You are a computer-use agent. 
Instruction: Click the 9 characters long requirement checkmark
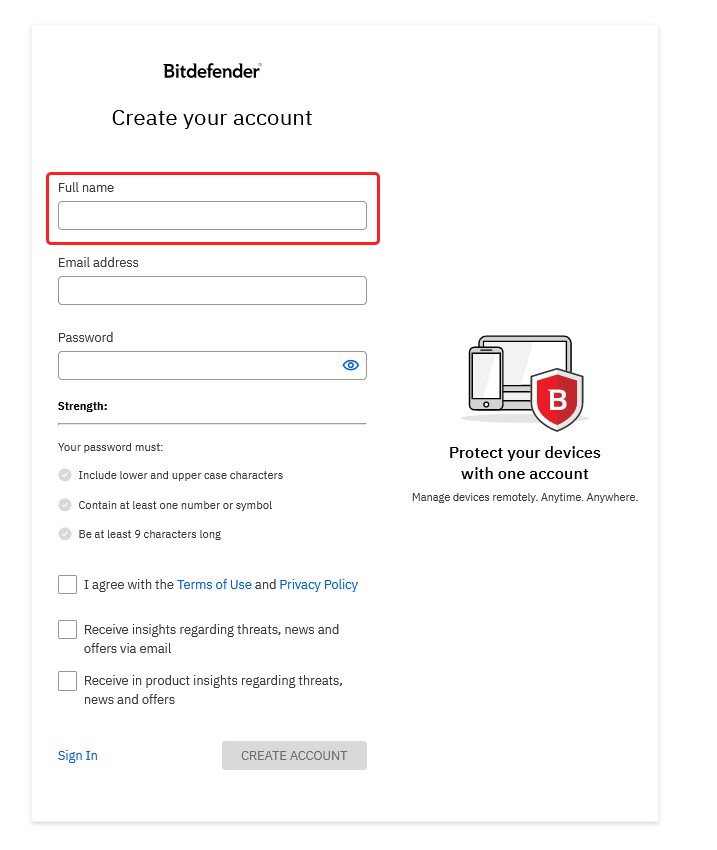[65, 534]
